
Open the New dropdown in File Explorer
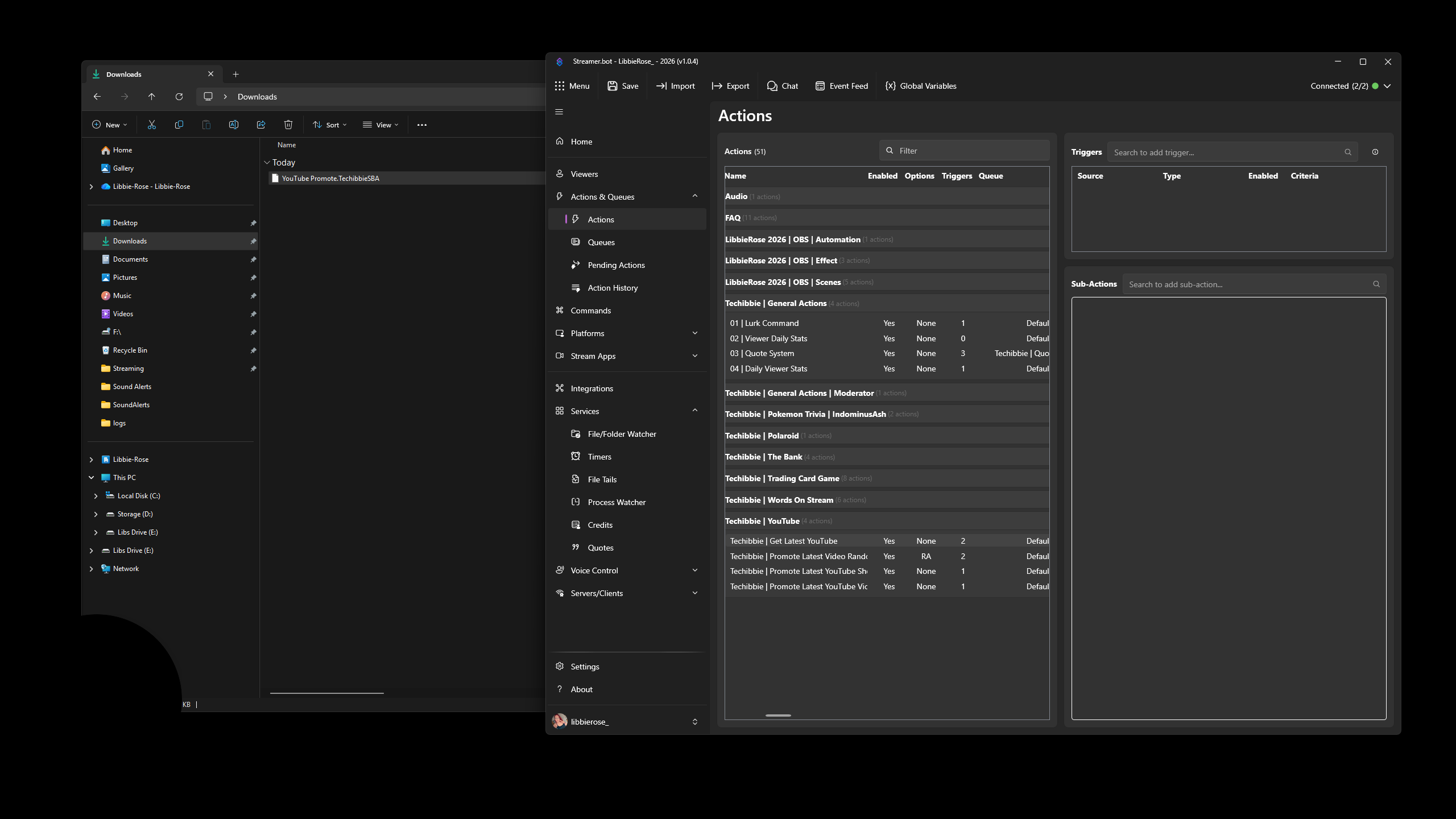tap(110, 125)
